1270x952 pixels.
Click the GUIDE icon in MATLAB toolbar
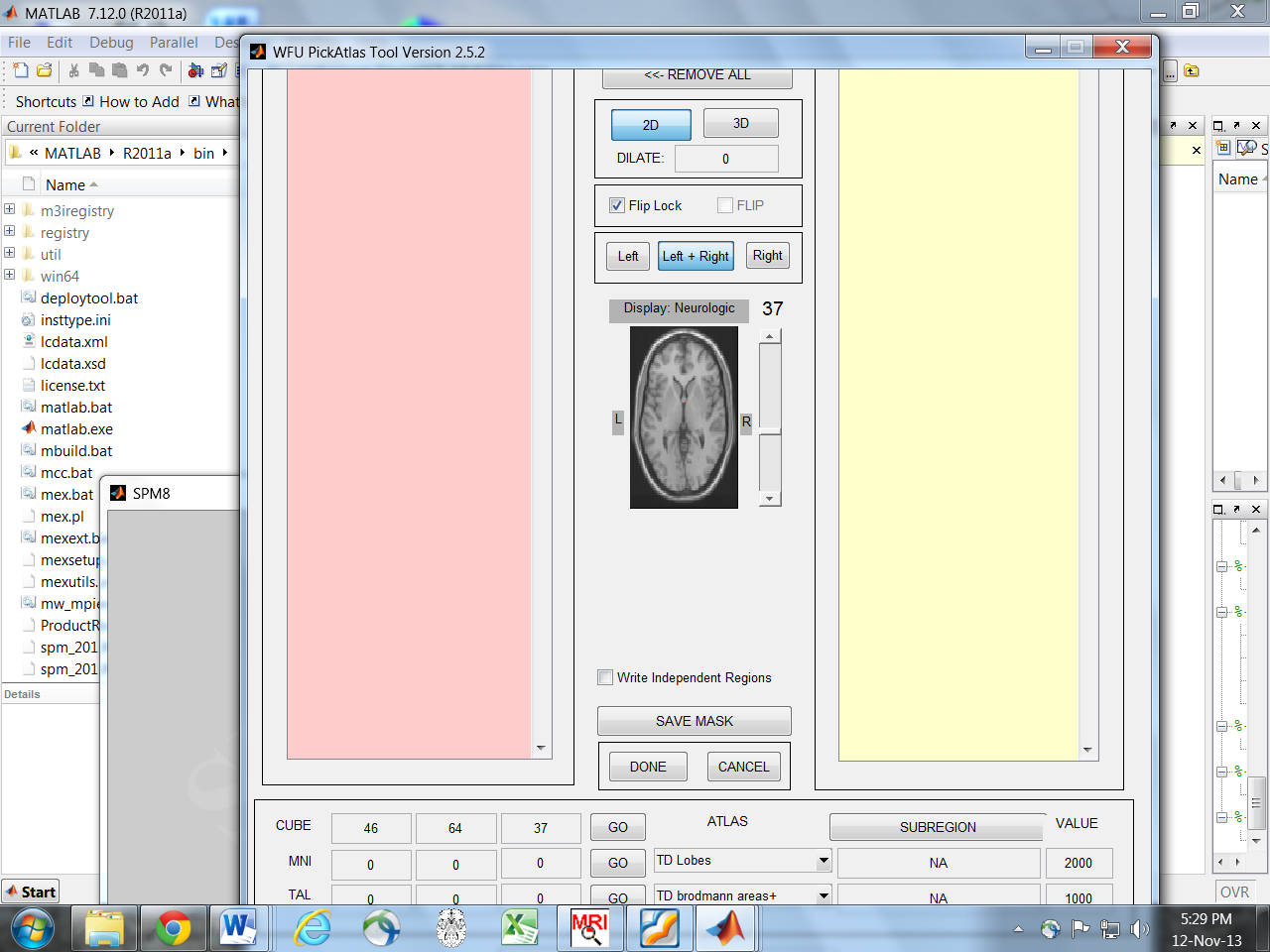pos(219,70)
